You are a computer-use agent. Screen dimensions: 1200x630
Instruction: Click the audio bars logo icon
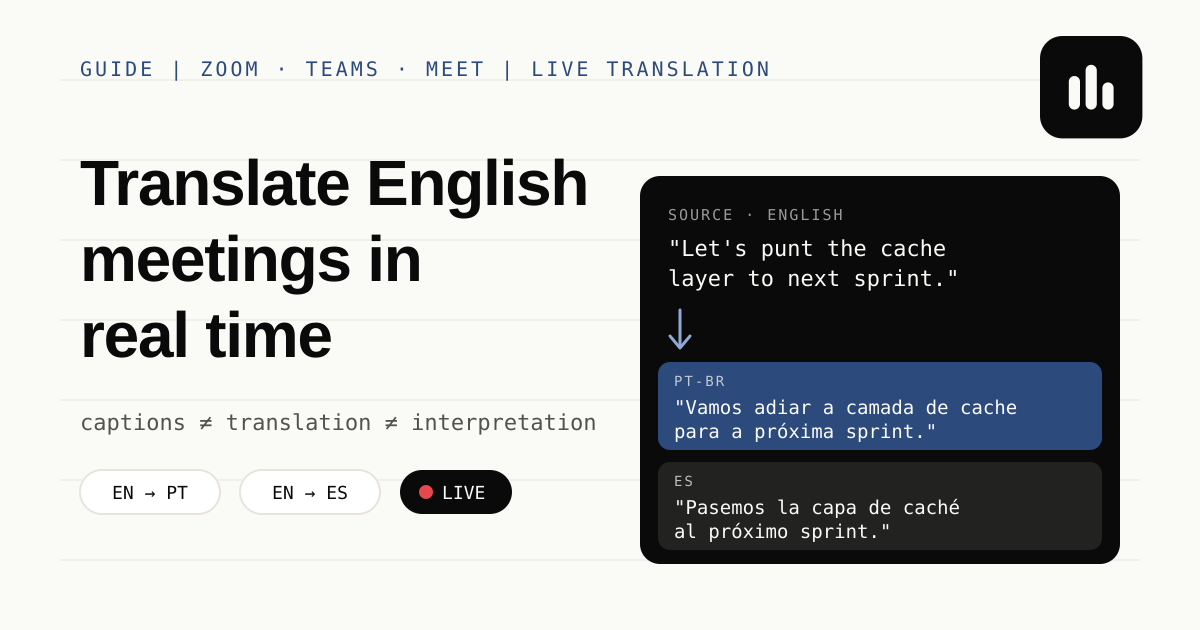tap(1091, 87)
